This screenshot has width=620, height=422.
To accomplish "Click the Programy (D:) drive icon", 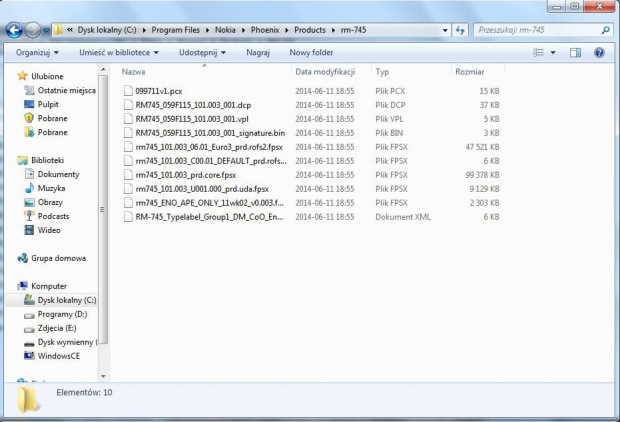I will point(29,315).
